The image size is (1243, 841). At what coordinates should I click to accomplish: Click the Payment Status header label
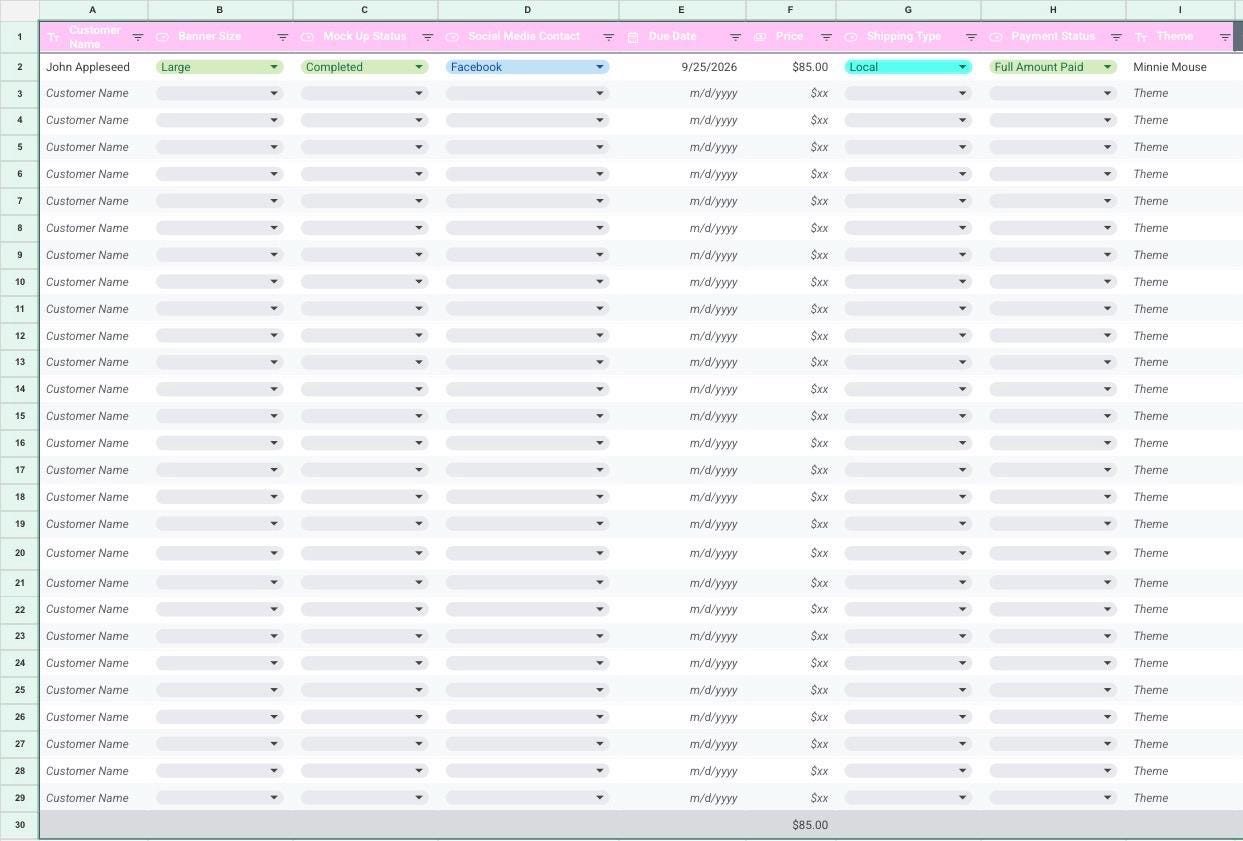[1053, 36]
